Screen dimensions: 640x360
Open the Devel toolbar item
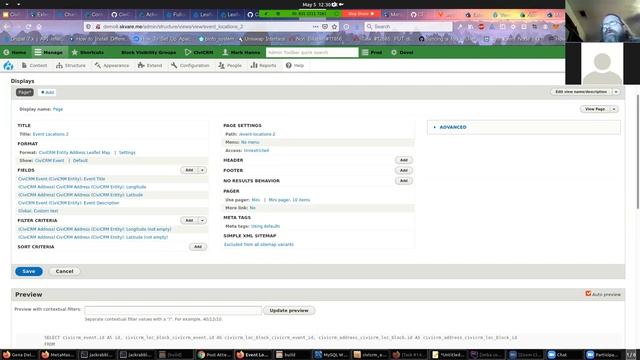tap(402, 52)
